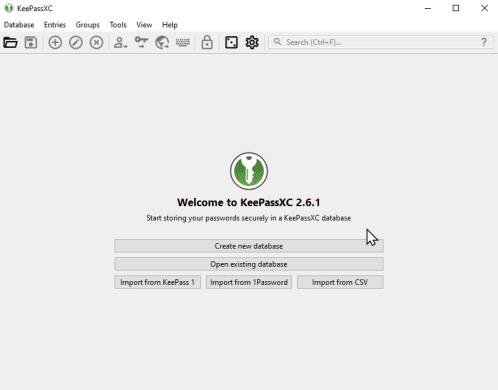498x390 pixels.
Task: Open the Database menu
Action: point(19,25)
